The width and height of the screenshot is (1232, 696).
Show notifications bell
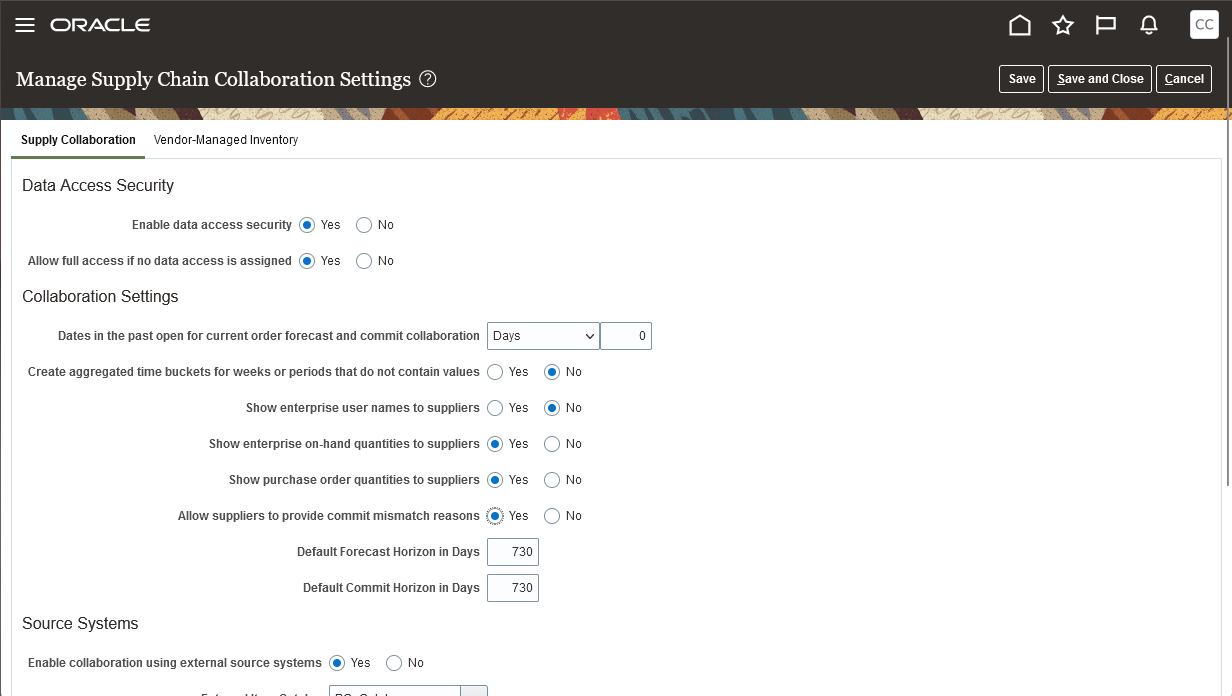click(x=1149, y=25)
